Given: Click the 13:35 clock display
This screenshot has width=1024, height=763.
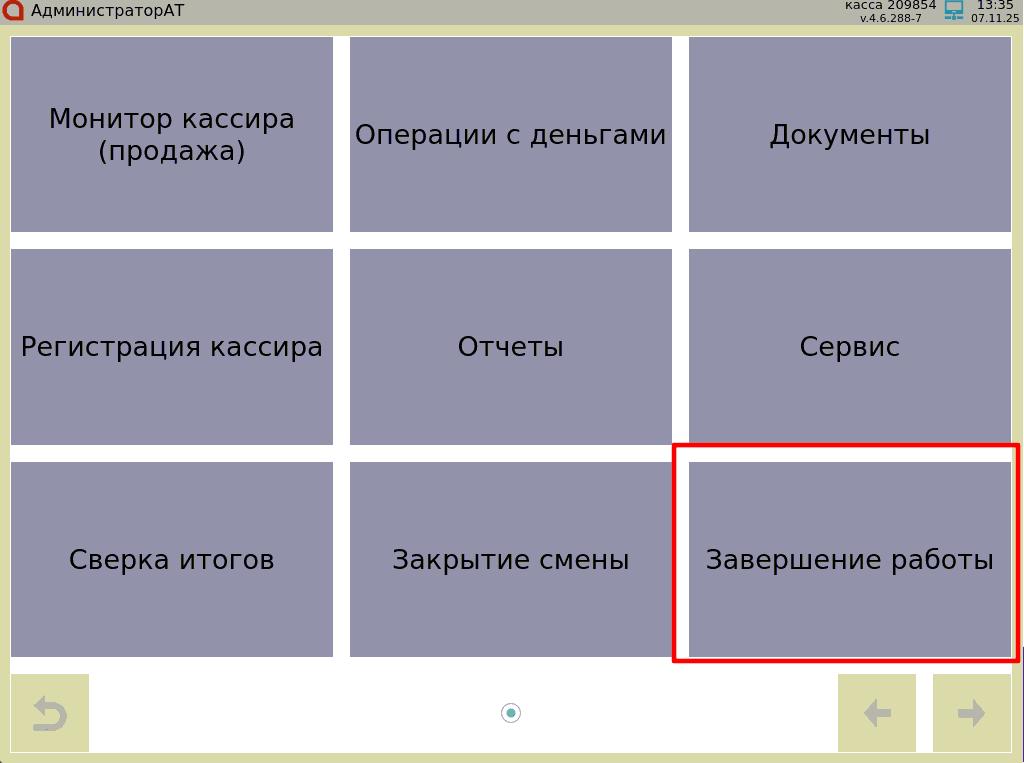Looking at the screenshot, I should (x=995, y=5).
